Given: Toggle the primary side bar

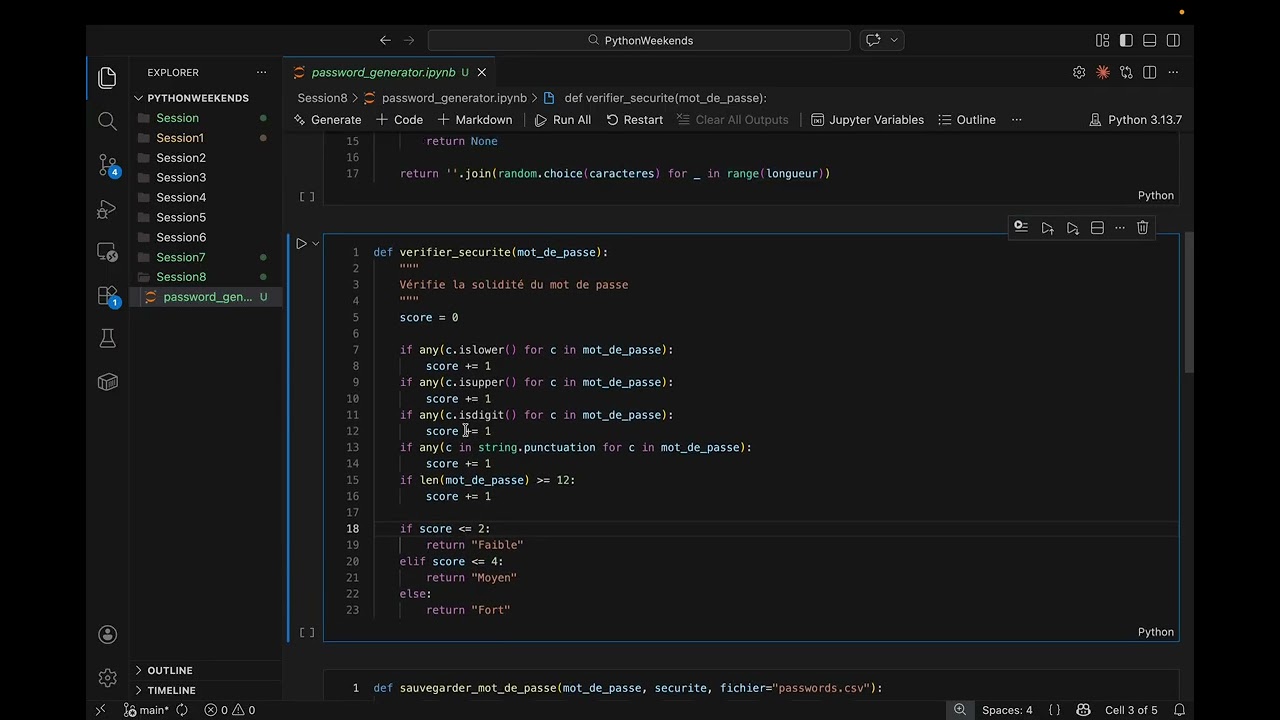Looking at the screenshot, I should (x=1126, y=40).
